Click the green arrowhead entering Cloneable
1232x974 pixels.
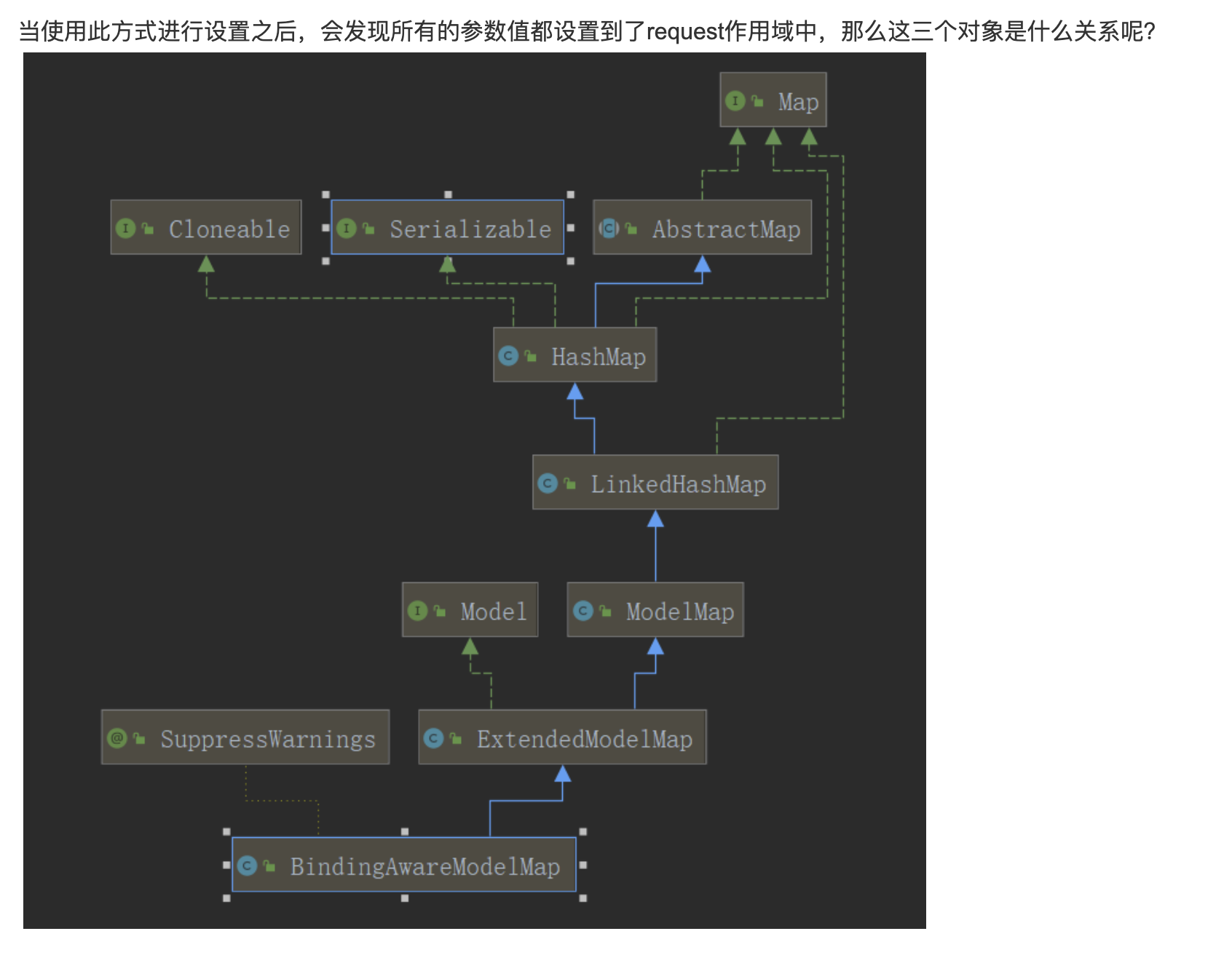click(206, 264)
